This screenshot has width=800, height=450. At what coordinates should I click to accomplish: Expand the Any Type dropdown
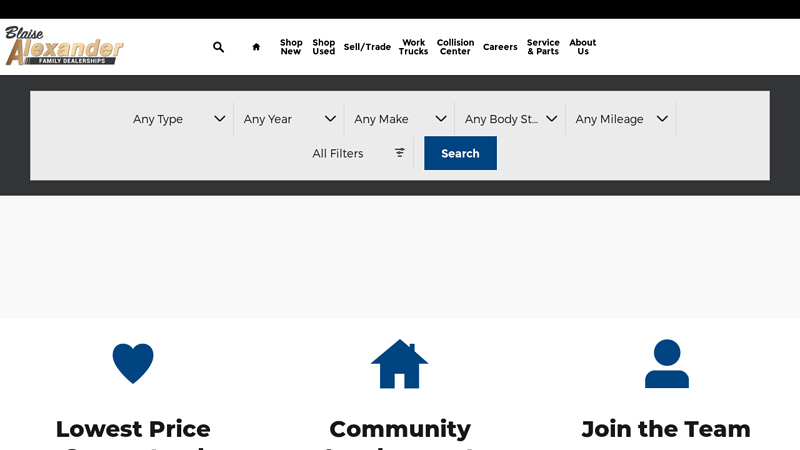click(x=179, y=119)
